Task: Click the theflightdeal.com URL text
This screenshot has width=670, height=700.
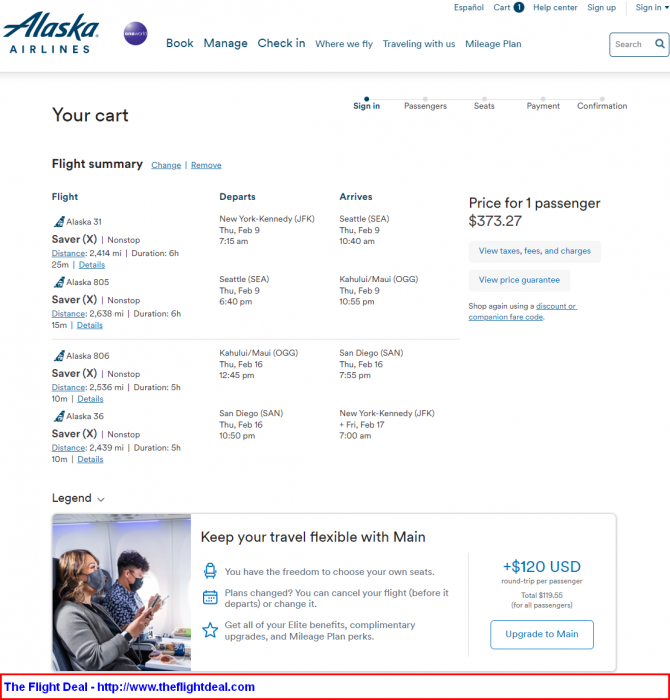Action: [176, 687]
